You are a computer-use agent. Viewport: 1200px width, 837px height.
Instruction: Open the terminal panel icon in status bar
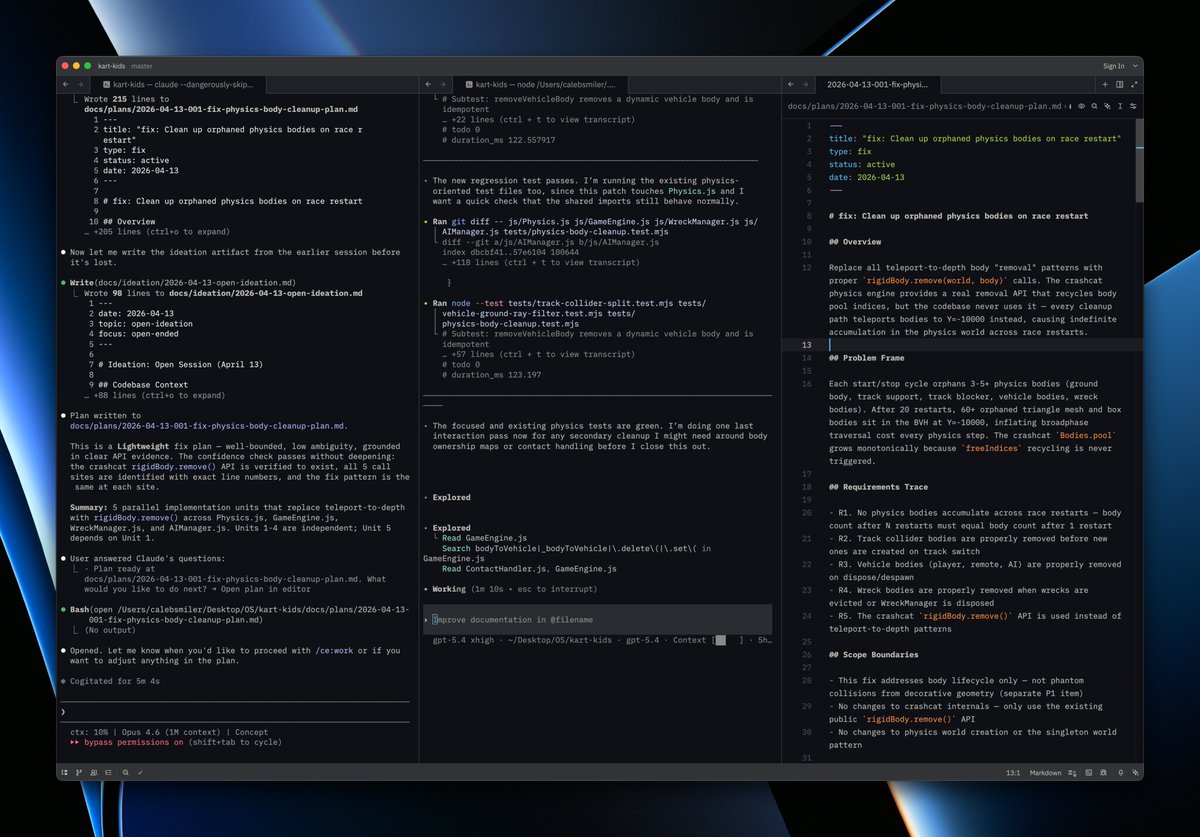point(1089,773)
